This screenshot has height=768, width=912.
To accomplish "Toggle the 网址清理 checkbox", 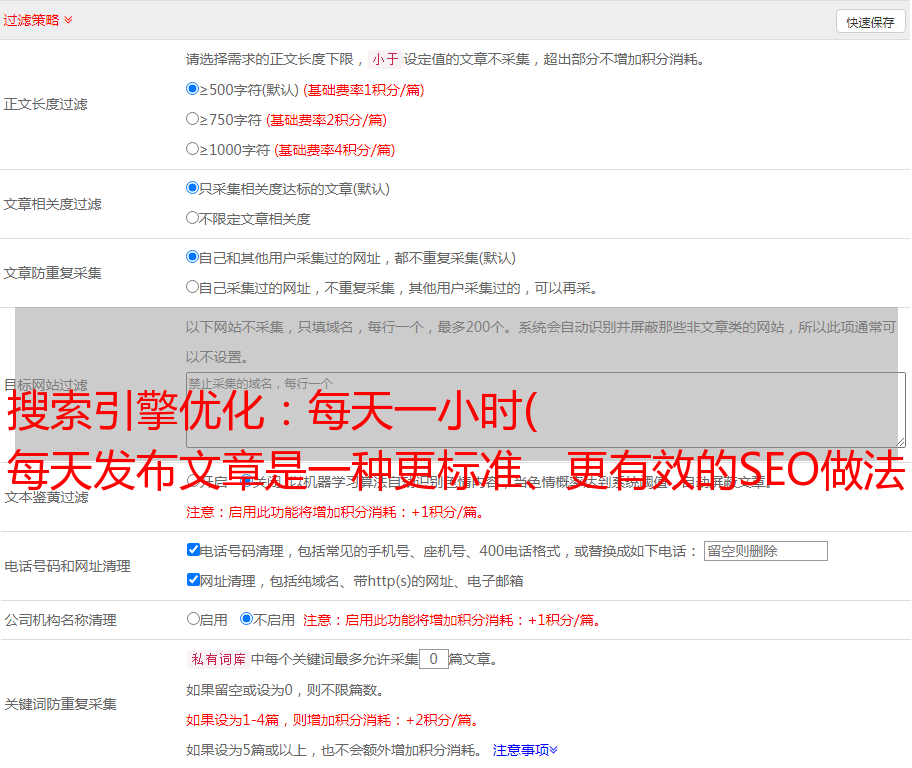I will point(194,579).
